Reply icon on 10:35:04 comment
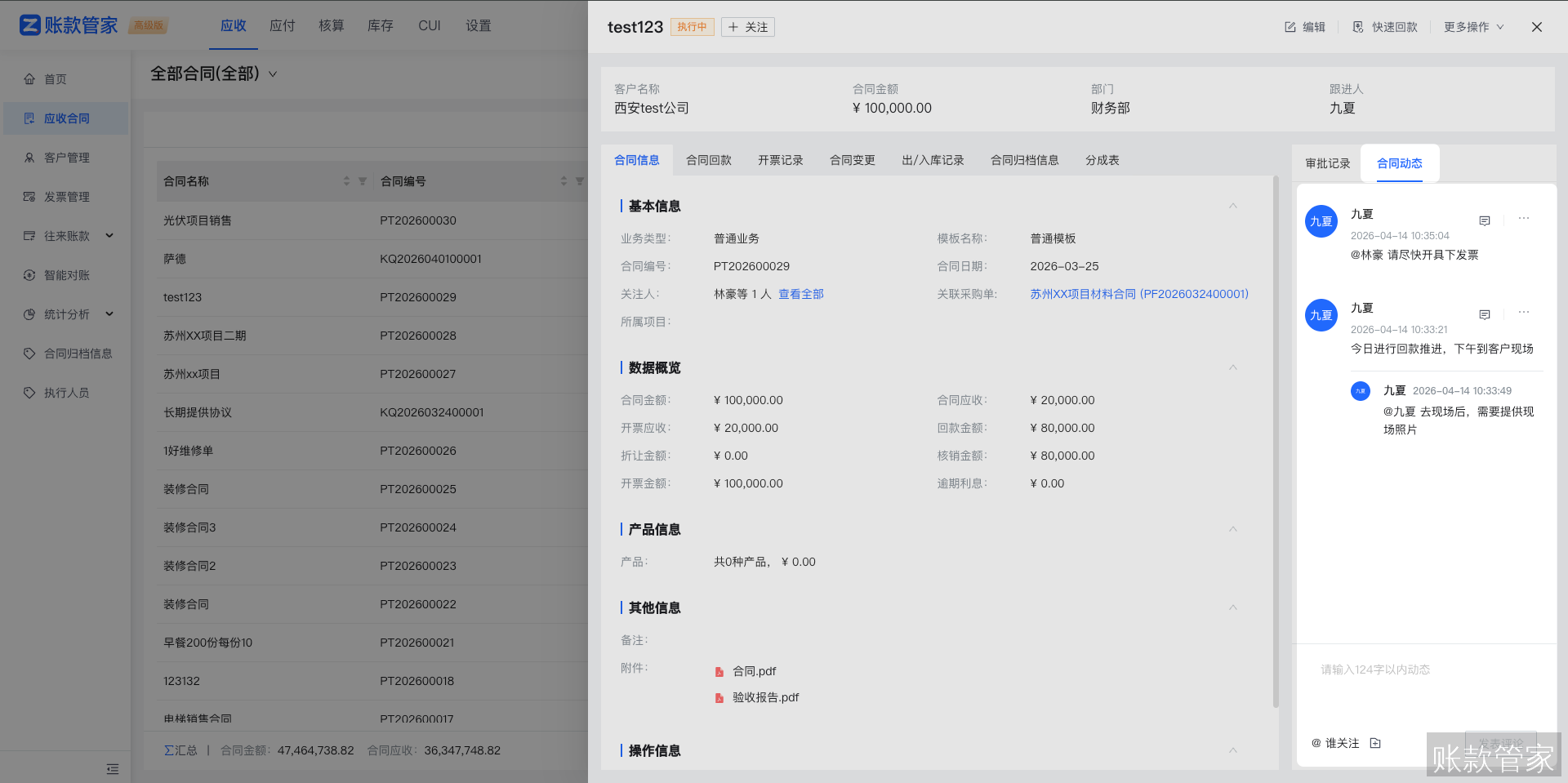 tap(1485, 220)
